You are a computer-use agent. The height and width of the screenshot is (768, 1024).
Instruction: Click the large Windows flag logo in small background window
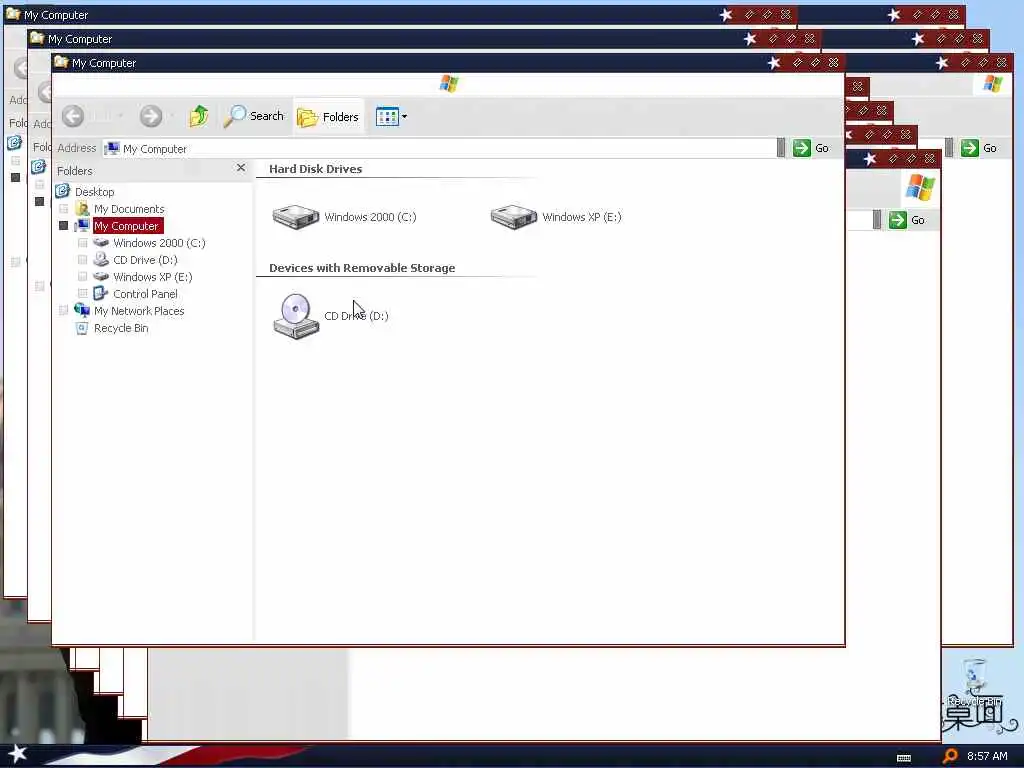coord(920,187)
